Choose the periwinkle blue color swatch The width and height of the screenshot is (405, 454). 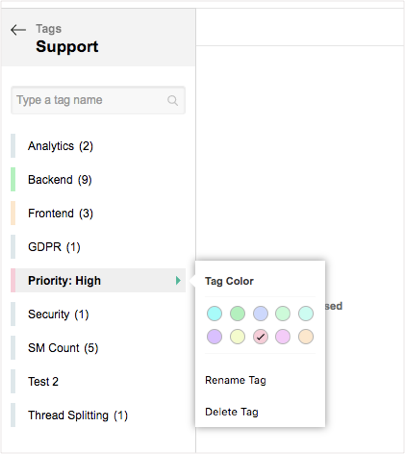tap(260, 314)
